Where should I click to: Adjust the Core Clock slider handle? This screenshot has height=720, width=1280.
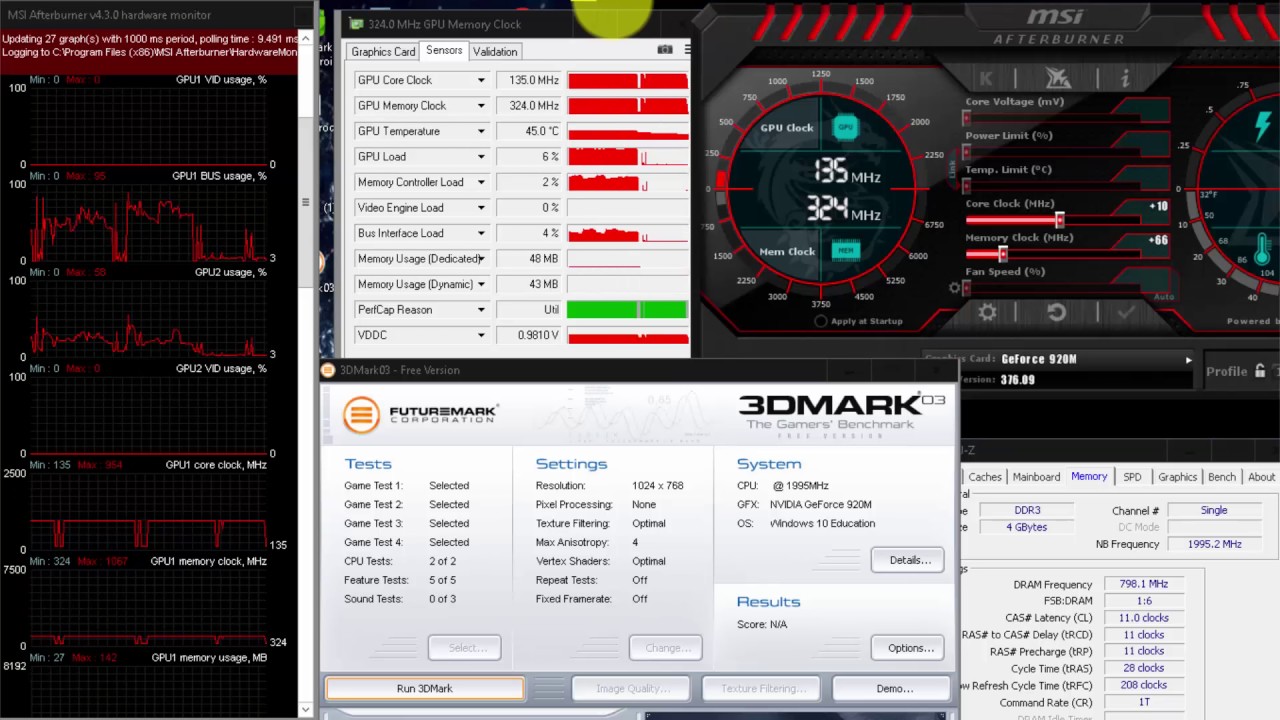1059,220
